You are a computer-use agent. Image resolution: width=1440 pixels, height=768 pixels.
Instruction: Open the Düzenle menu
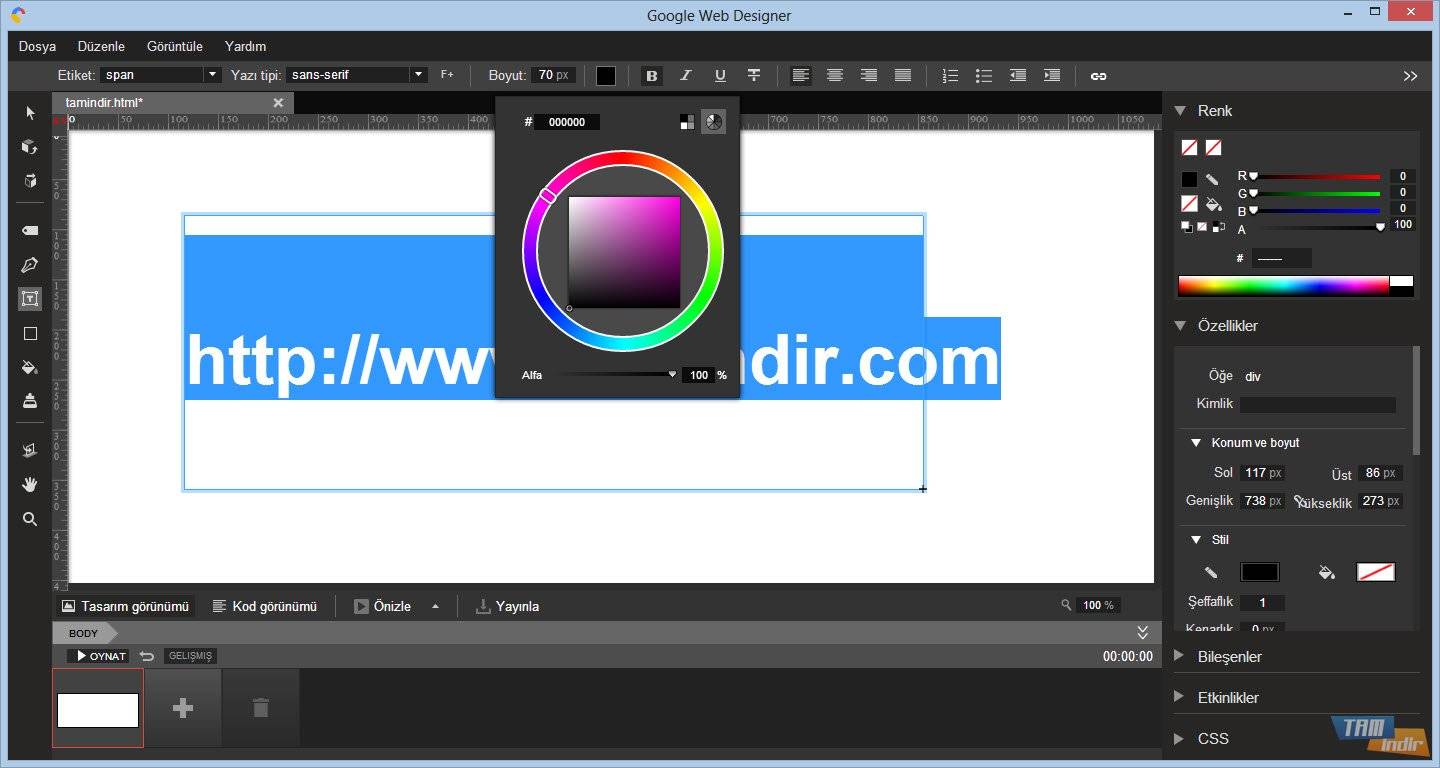(101, 46)
